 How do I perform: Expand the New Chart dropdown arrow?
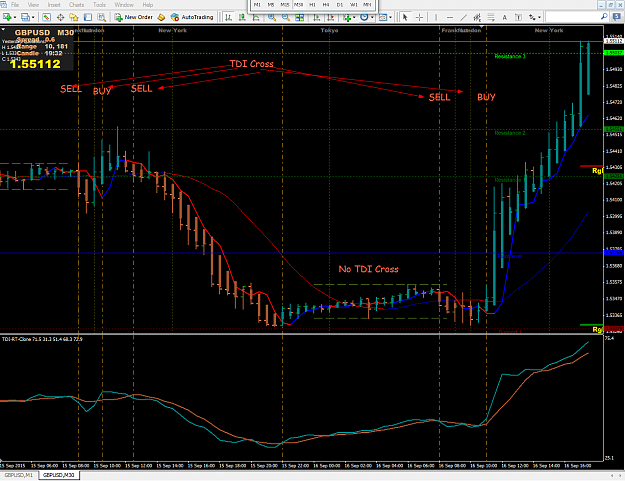15,17
